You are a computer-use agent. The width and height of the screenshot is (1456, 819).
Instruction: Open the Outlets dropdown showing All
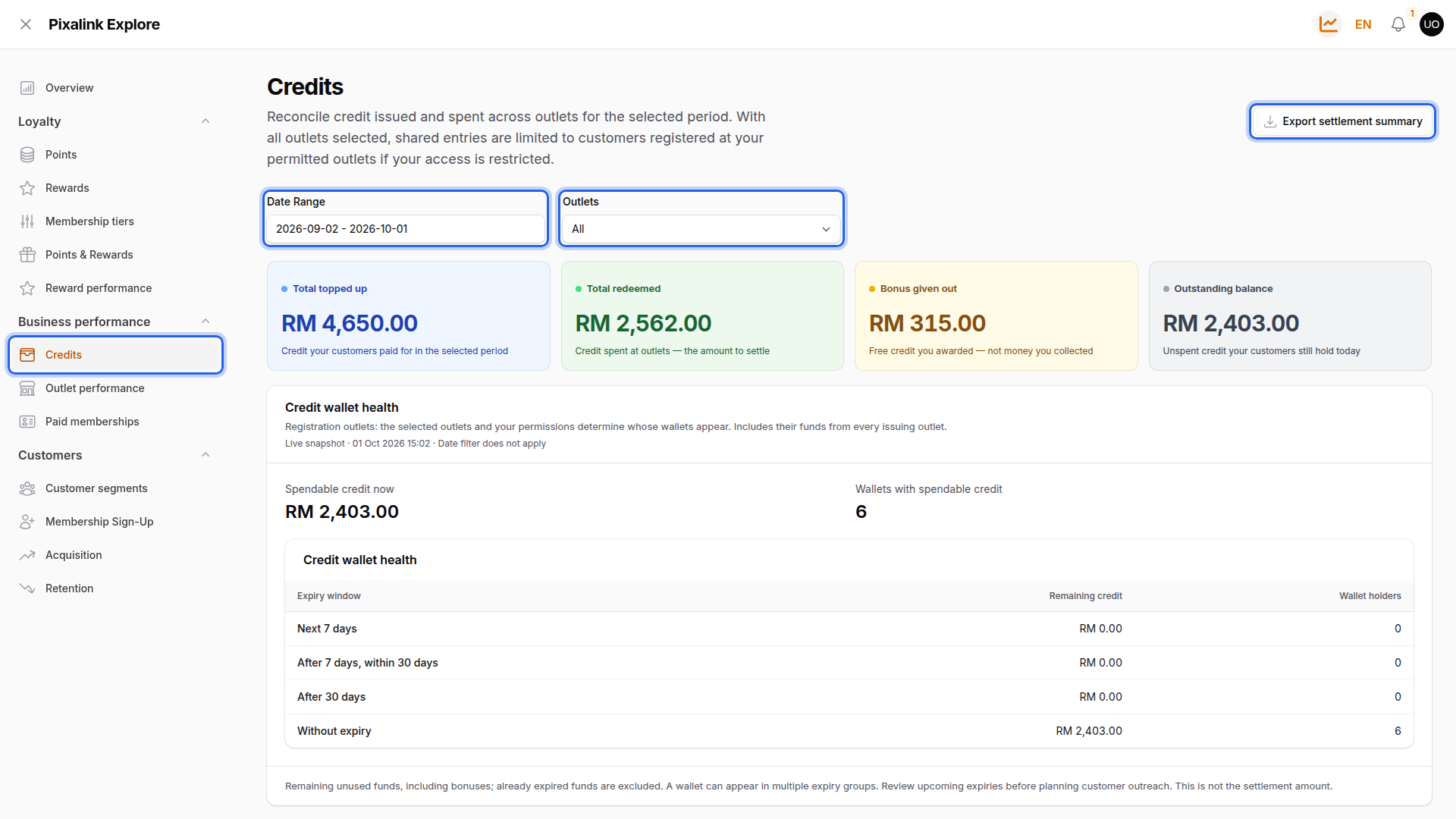701,229
